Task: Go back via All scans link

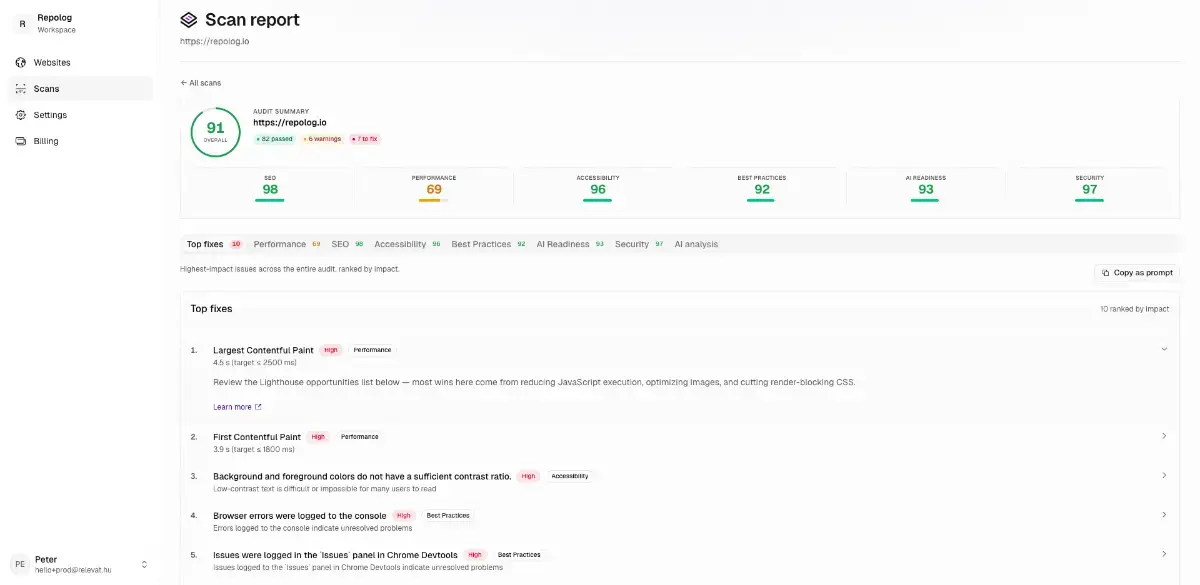Action: tap(201, 83)
